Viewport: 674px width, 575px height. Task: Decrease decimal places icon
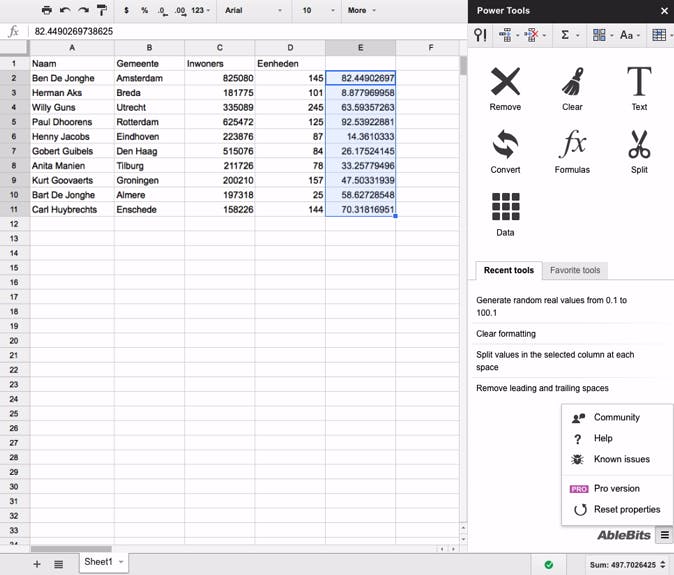click(162, 11)
